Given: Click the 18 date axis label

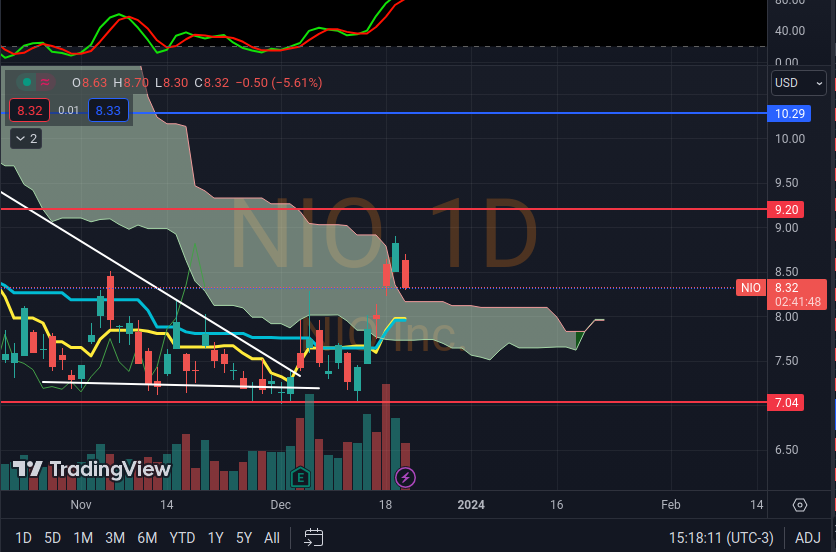Looking at the screenshot, I should click(385, 505).
